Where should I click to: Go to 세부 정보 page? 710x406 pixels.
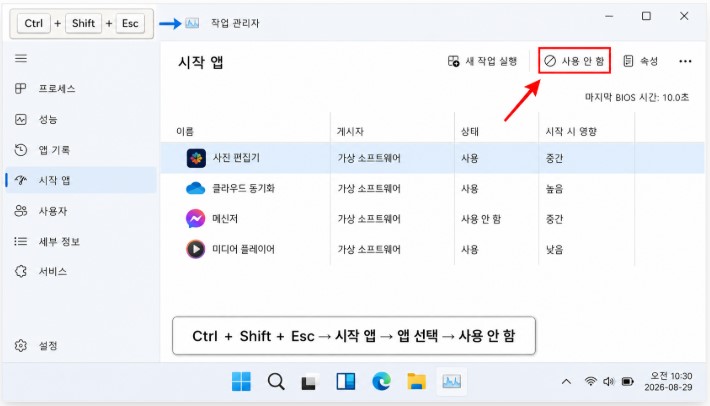[x=81, y=241]
